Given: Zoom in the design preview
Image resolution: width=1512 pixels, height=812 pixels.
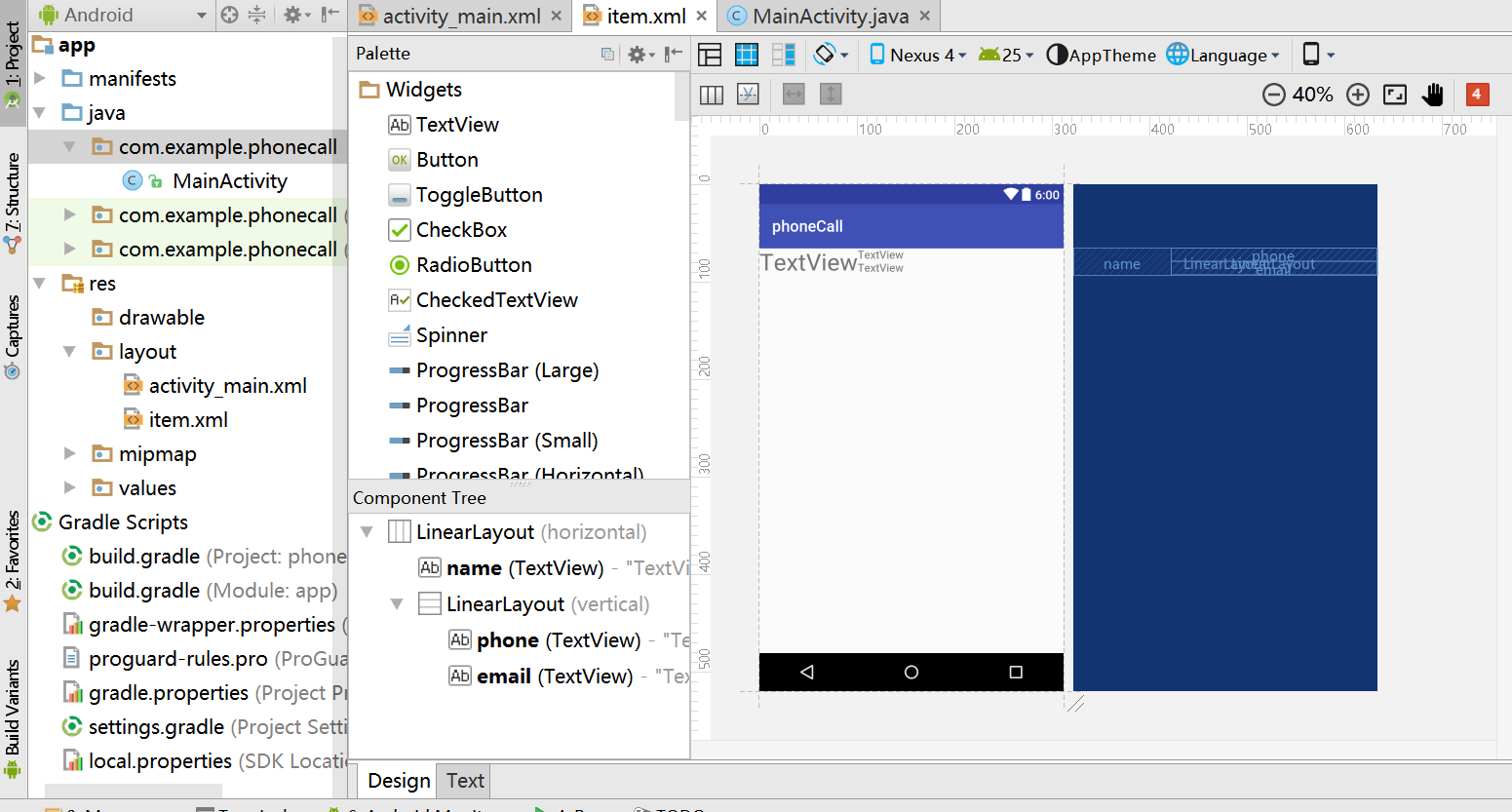Looking at the screenshot, I should pyautogui.click(x=1358, y=95).
